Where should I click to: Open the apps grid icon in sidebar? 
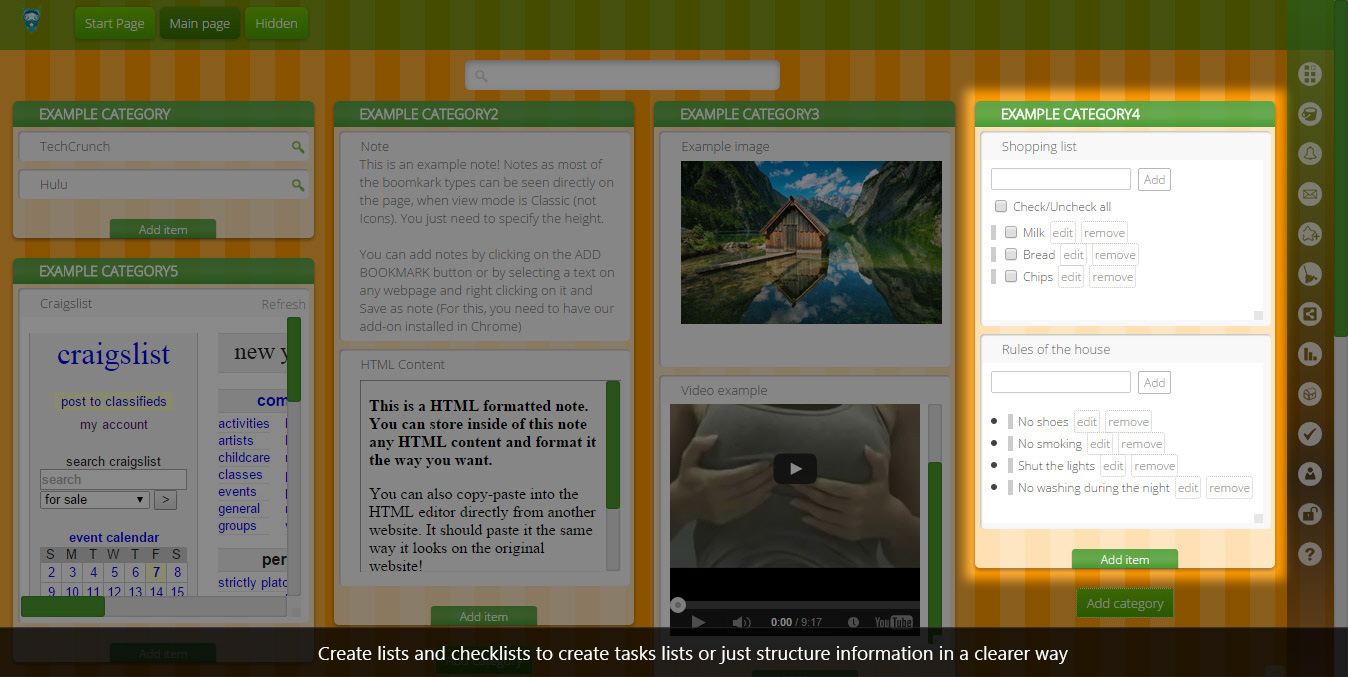point(1309,74)
